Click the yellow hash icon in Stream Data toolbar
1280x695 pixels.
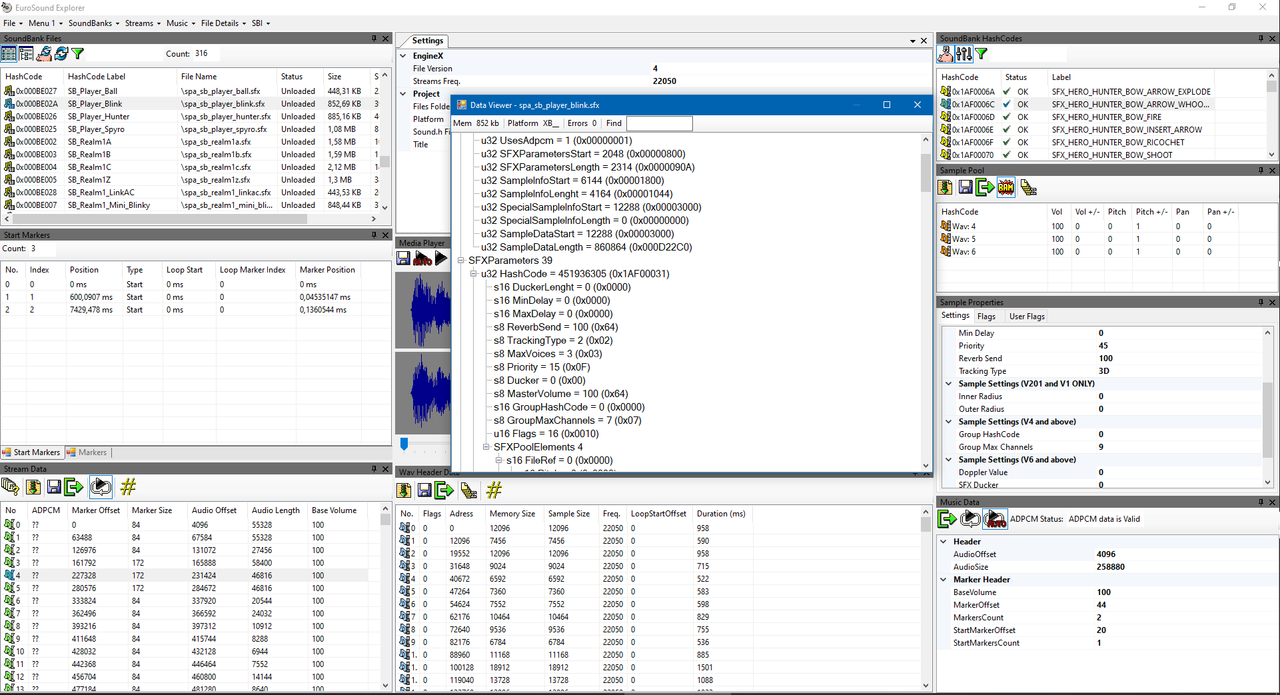pyautogui.click(x=128, y=487)
